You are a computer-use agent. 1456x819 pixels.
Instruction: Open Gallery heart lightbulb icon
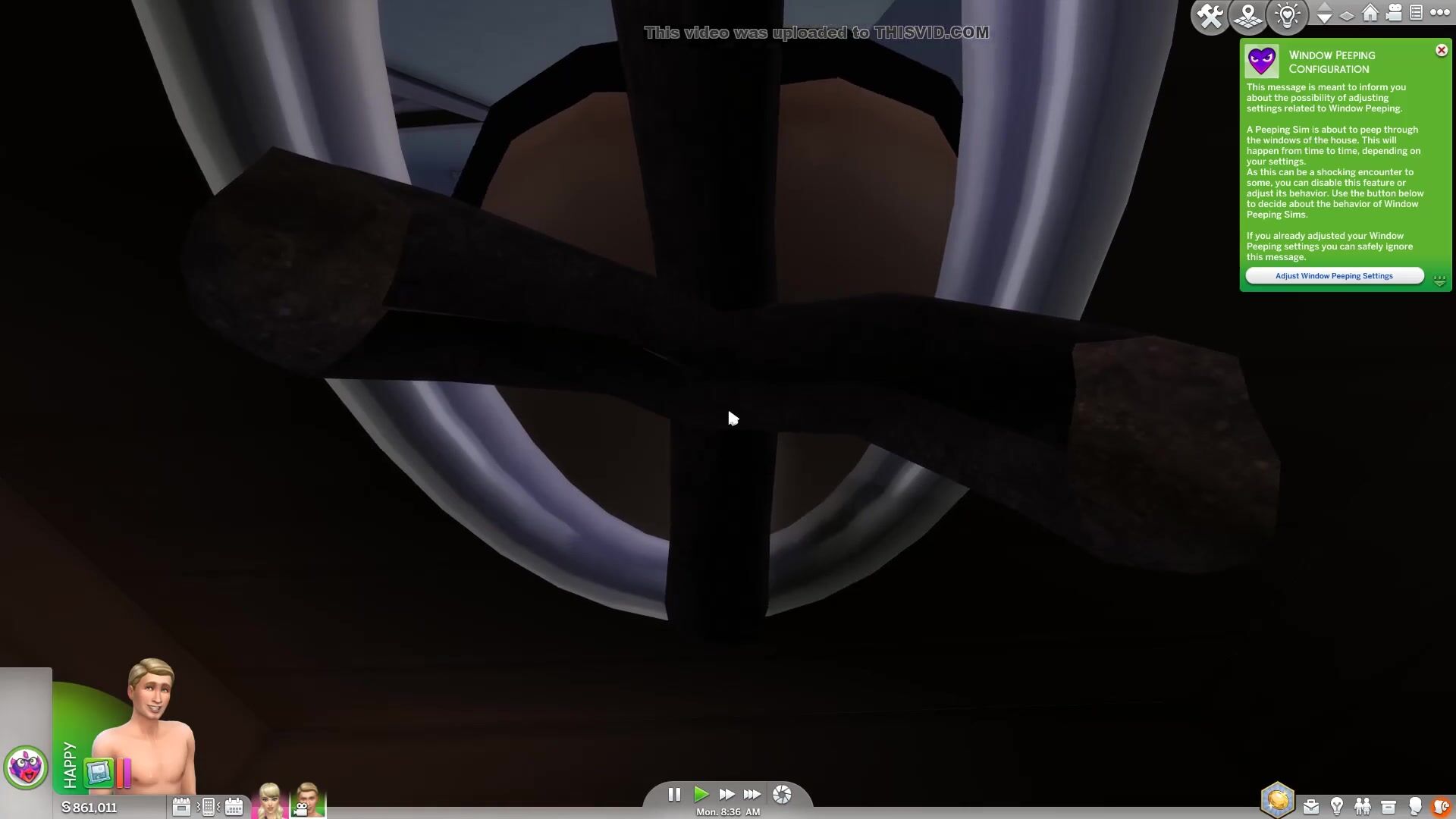1287,16
